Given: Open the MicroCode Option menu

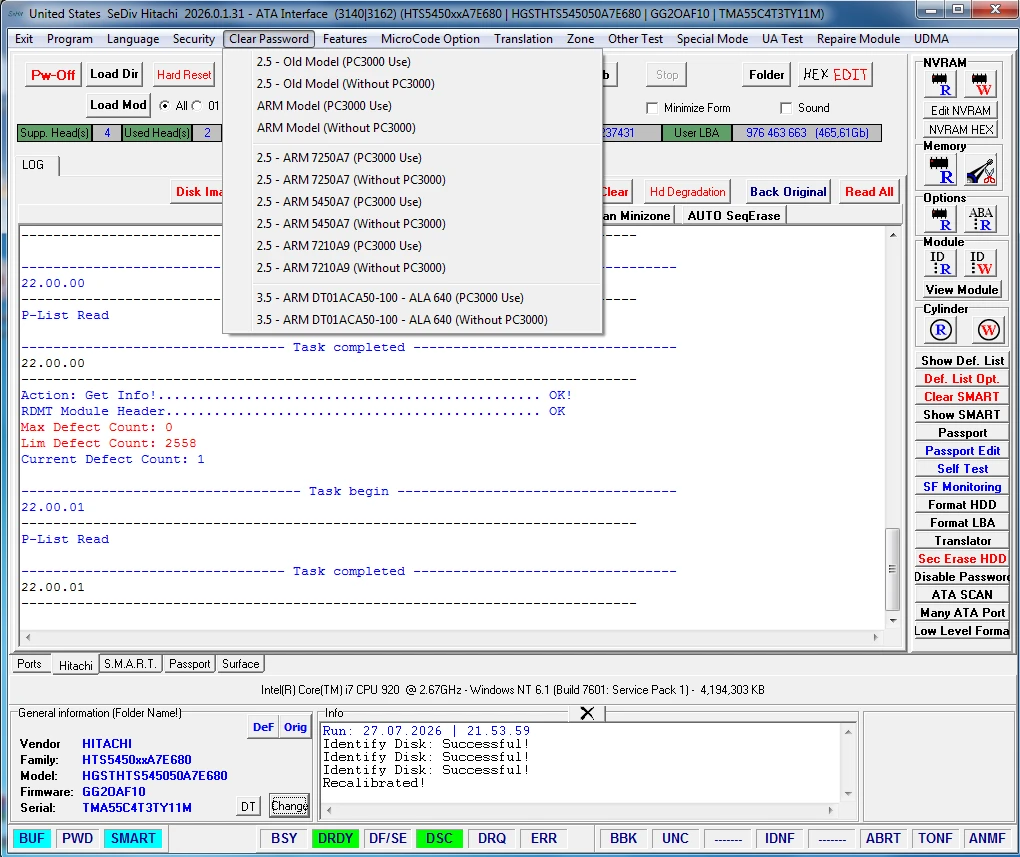Looking at the screenshot, I should click(430, 39).
